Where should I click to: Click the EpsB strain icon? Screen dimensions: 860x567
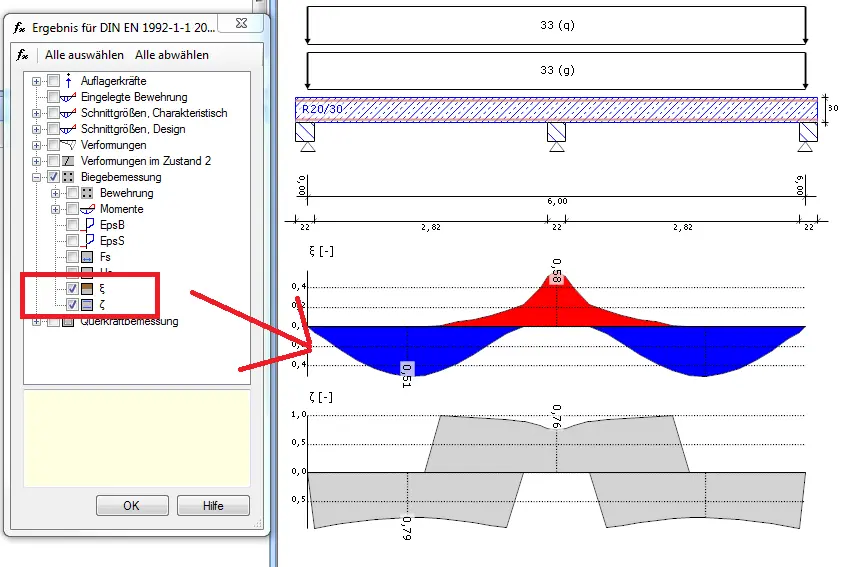tap(88, 225)
